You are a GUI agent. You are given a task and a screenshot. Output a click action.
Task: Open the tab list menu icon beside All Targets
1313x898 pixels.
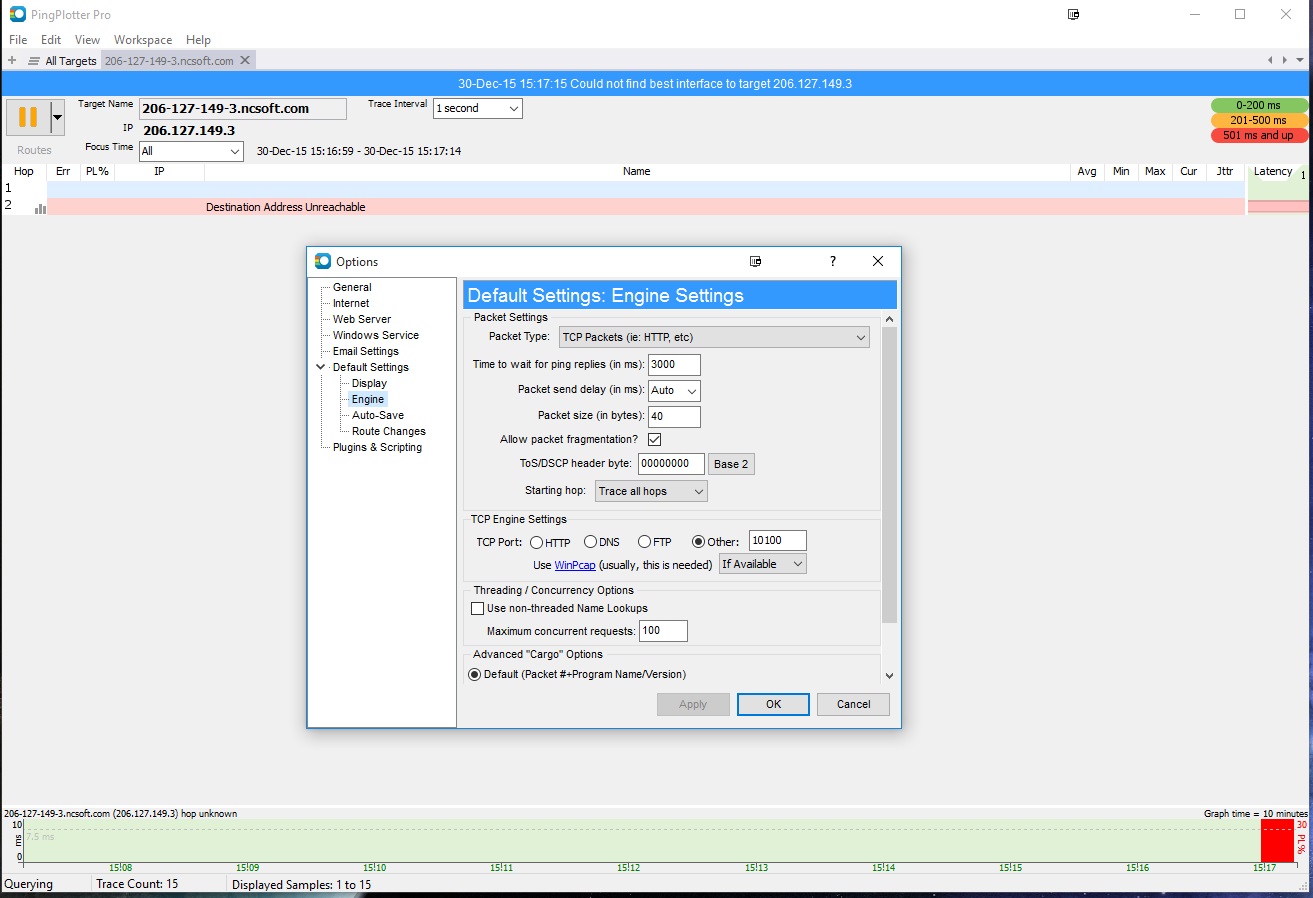[34, 61]
